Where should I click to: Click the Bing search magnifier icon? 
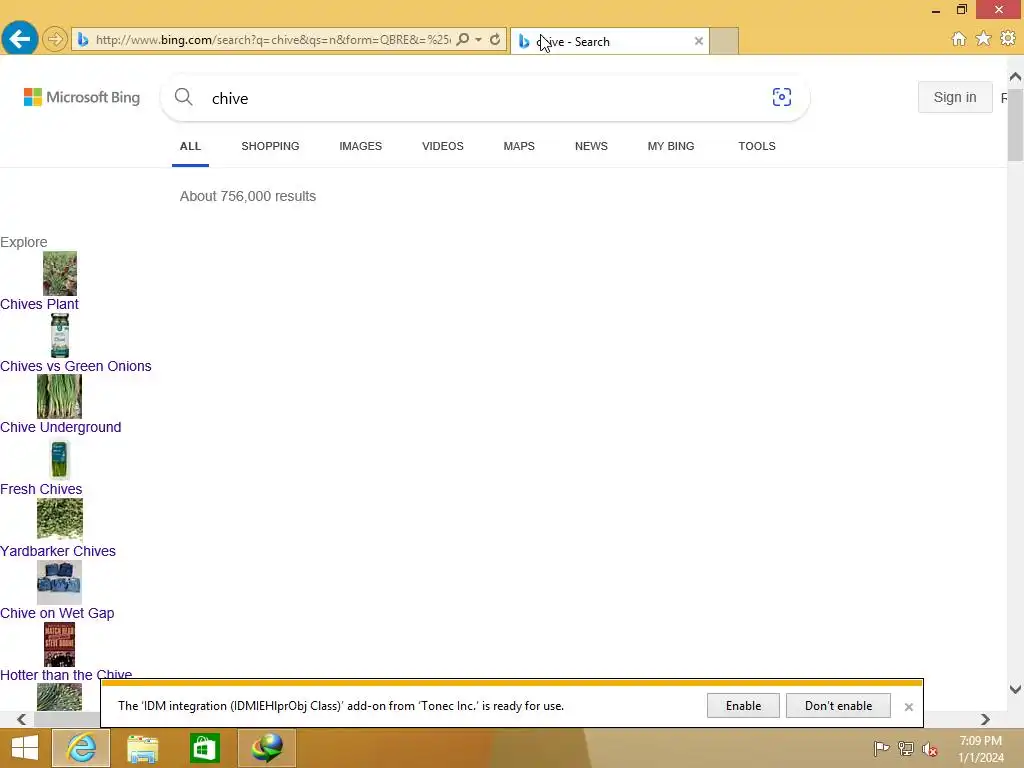click(x=184, y=97)
